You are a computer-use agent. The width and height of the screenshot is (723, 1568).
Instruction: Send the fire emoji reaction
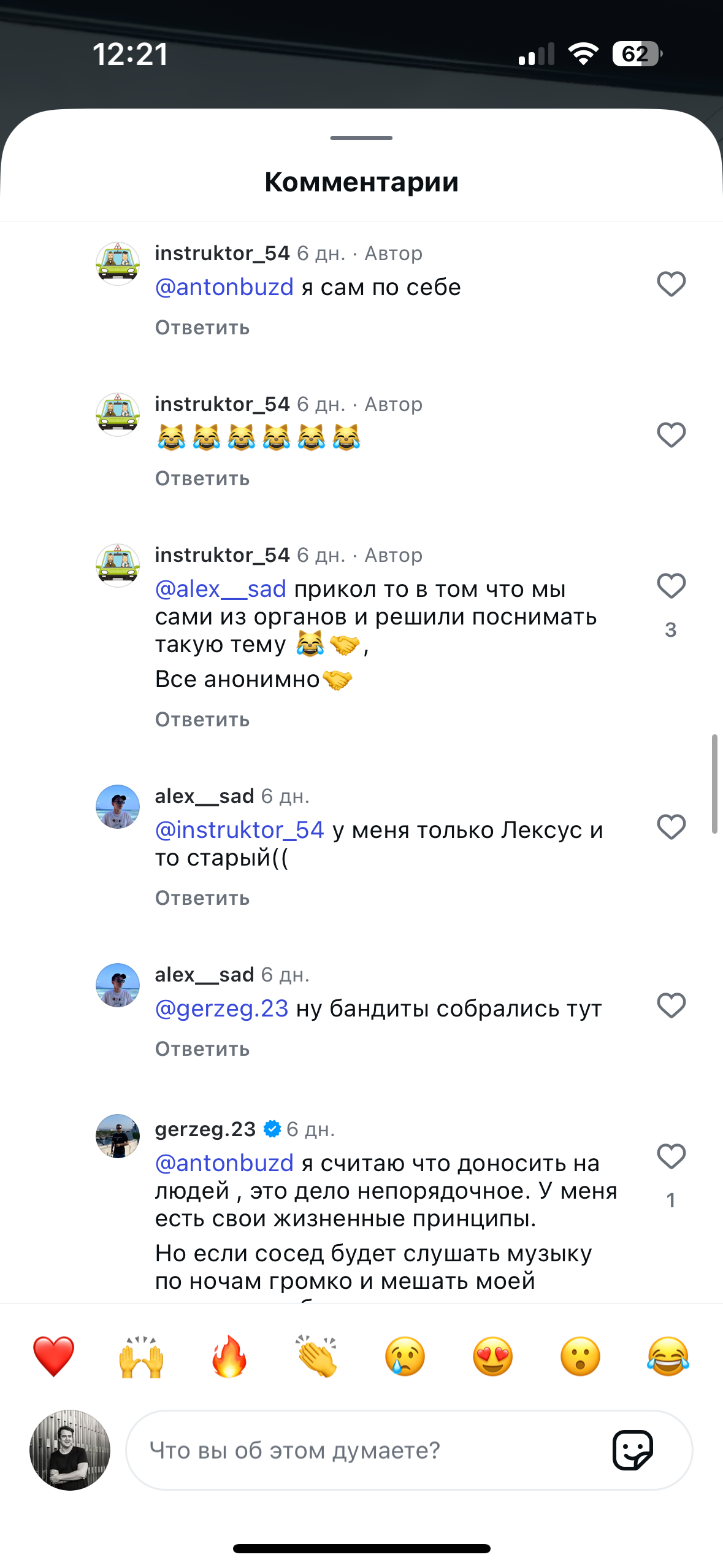click(229, 1356)
